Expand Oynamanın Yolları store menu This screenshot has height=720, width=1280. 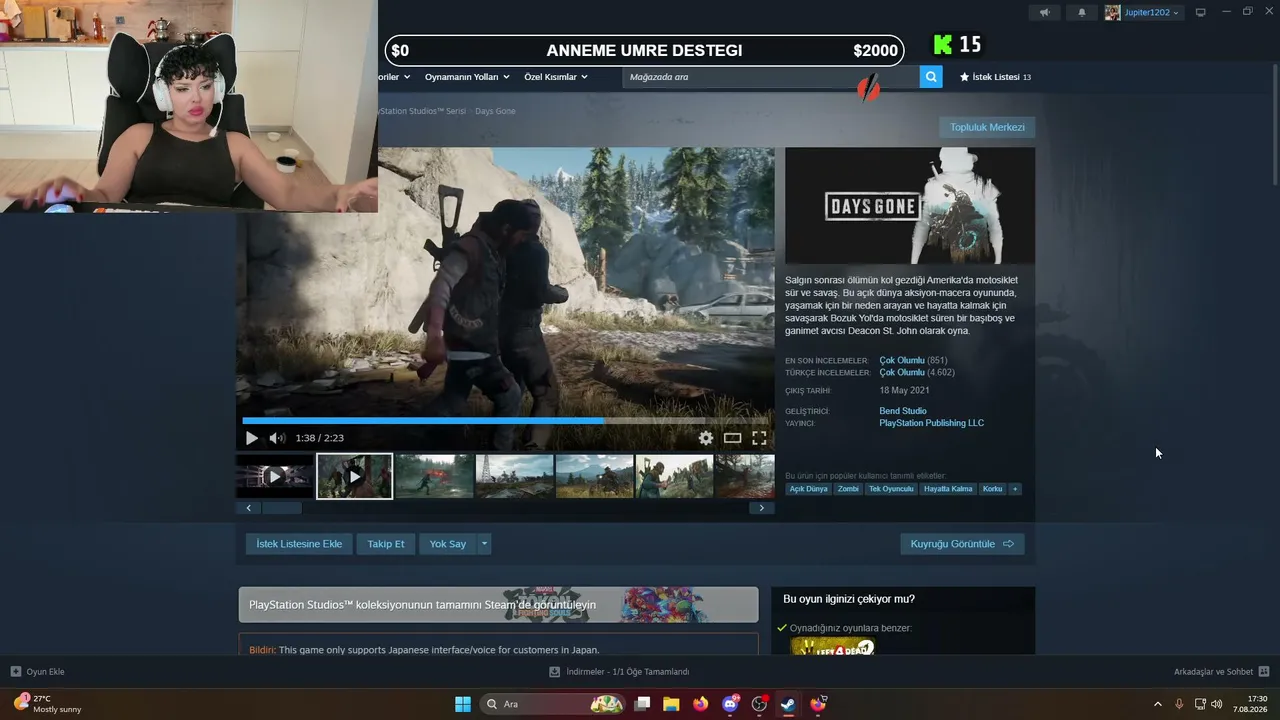467,77
